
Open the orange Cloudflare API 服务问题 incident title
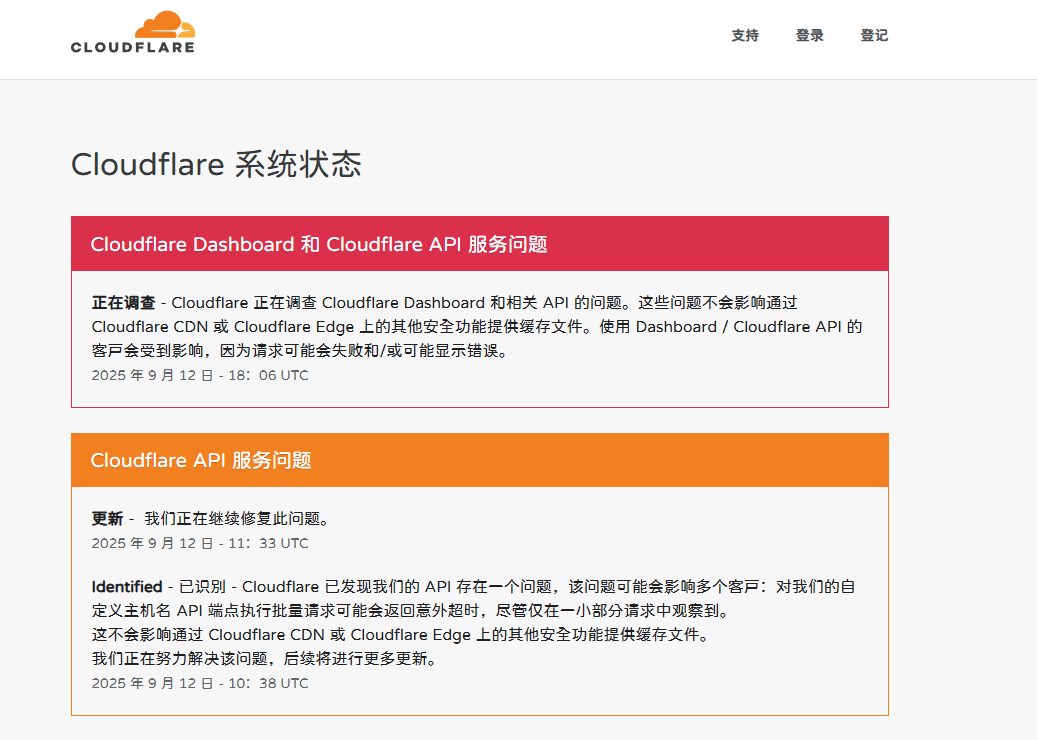(x=201, y=461)
